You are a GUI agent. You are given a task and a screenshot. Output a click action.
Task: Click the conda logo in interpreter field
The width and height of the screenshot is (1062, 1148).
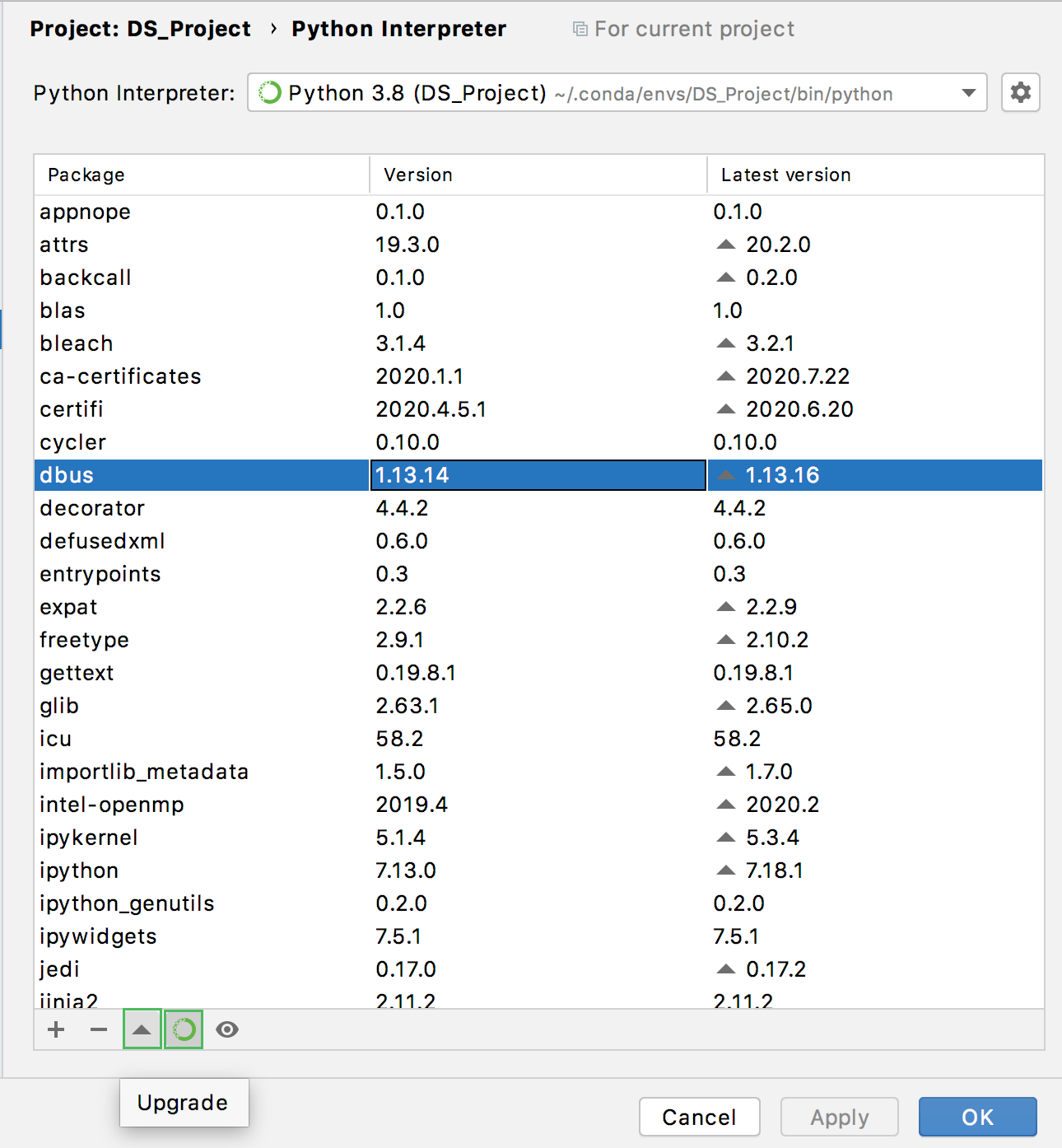click(272, 93)
